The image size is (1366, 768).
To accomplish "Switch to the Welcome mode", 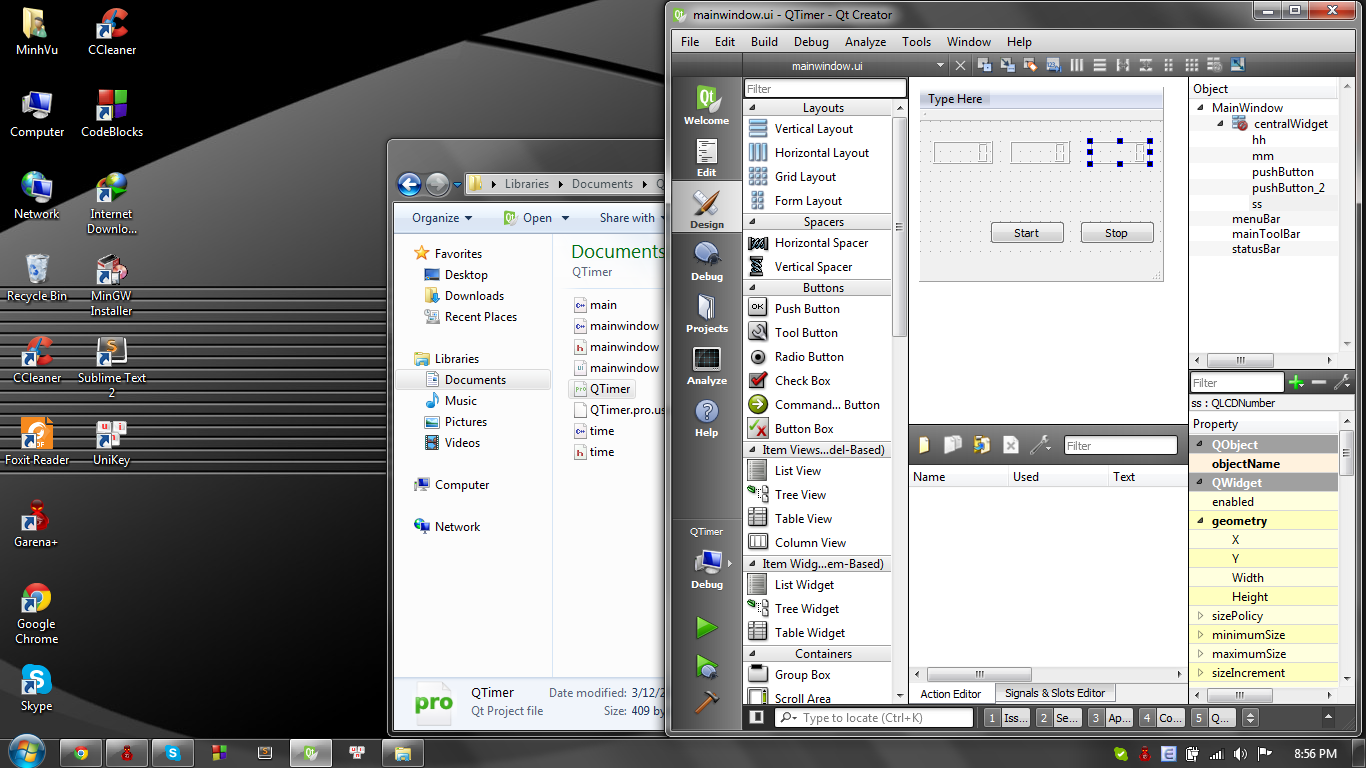I will [x=707, y=104].
